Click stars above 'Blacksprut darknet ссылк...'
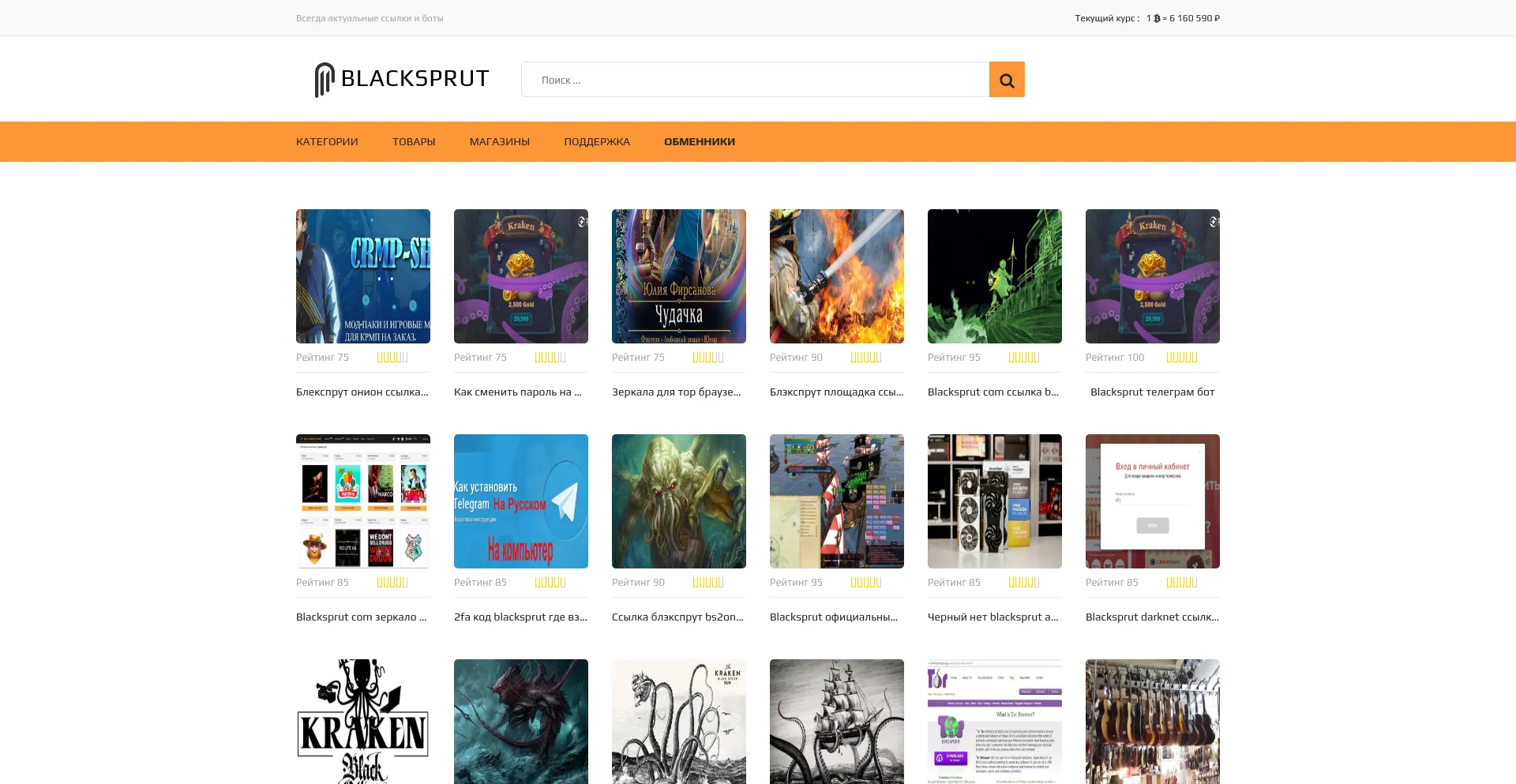 1182,583
